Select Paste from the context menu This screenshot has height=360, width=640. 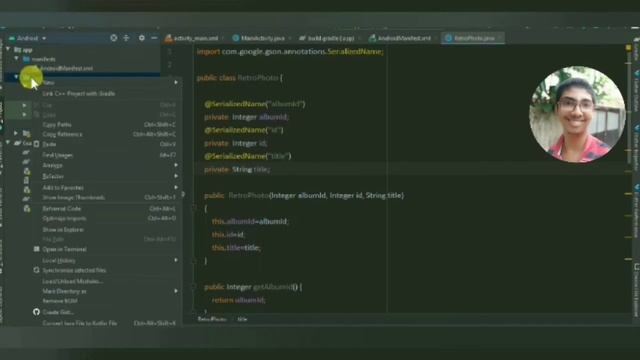pos(107,144)
